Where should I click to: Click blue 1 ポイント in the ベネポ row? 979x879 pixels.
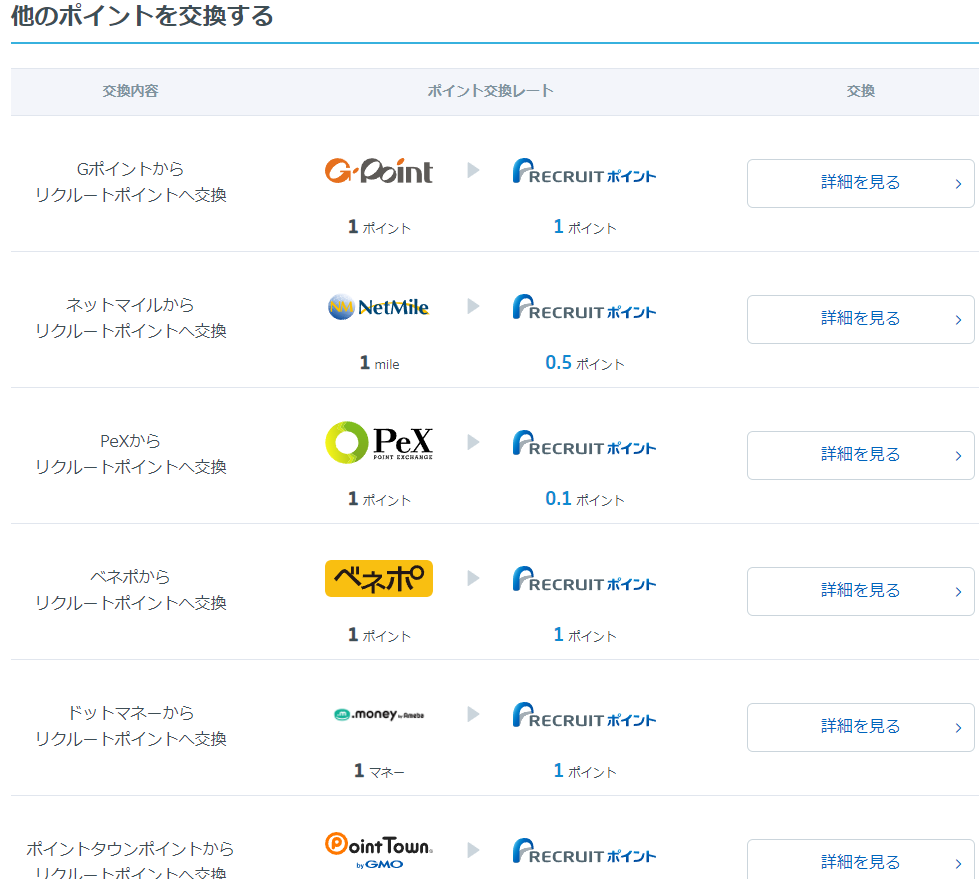point(584,635)
